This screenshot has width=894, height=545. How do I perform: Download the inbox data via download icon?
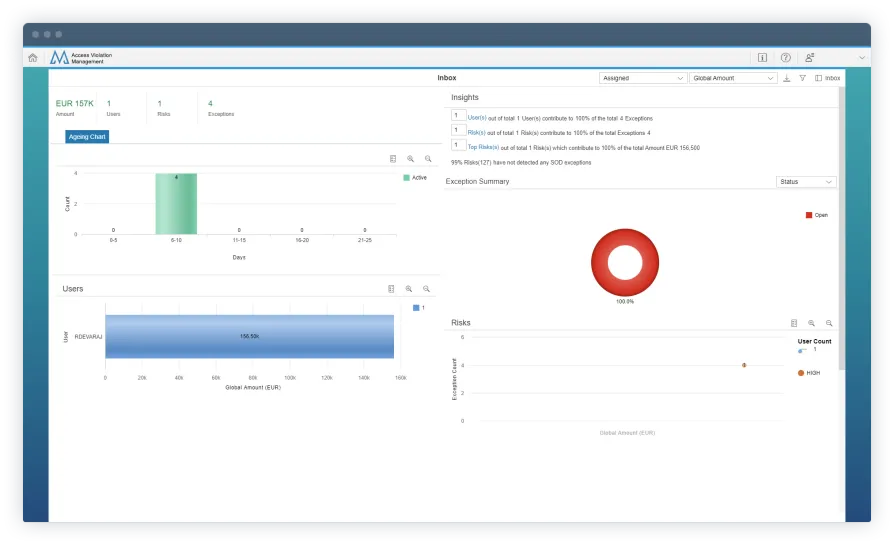point(786,78)
